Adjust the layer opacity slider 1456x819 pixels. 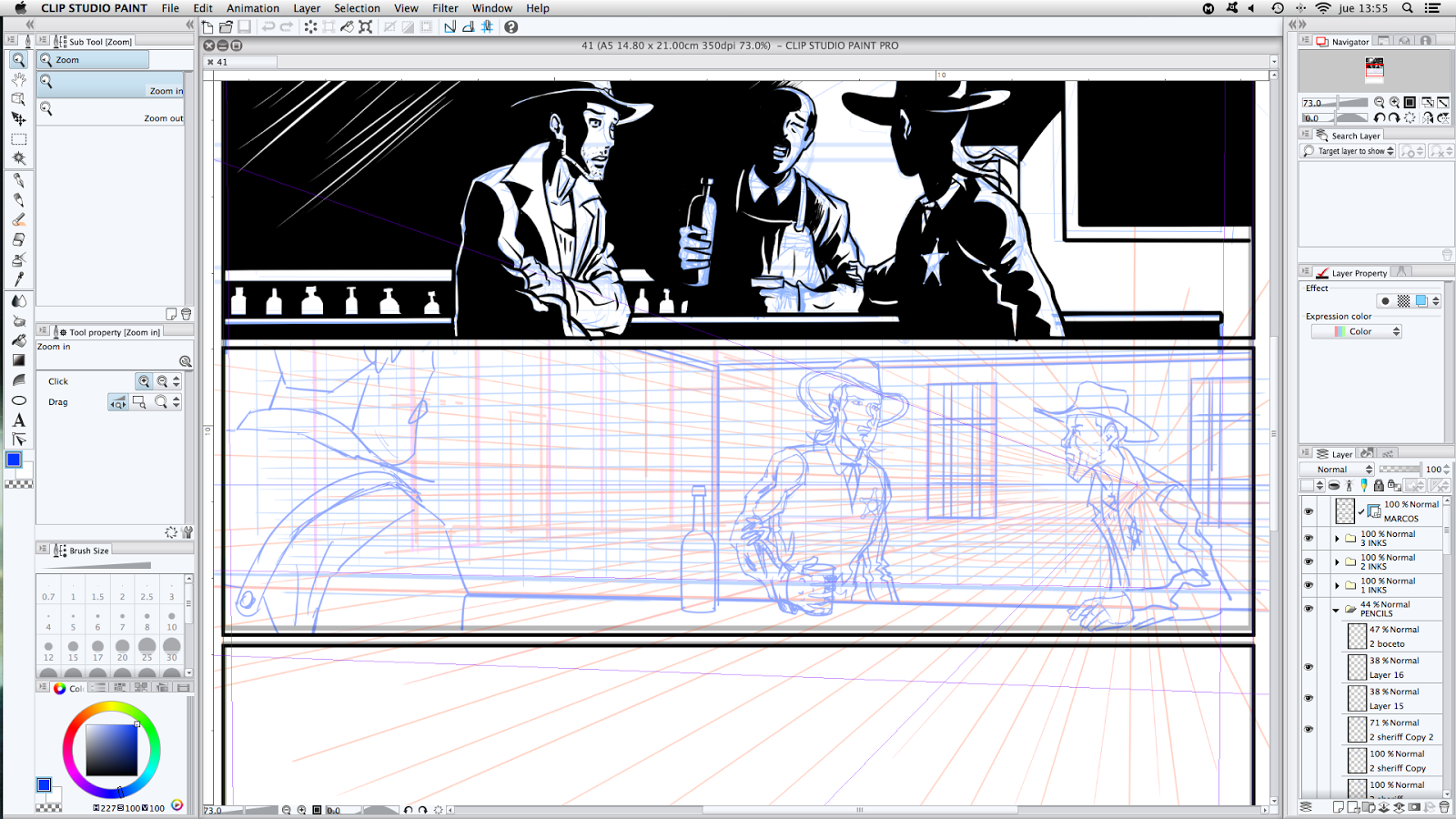[x=1400, y=470]
